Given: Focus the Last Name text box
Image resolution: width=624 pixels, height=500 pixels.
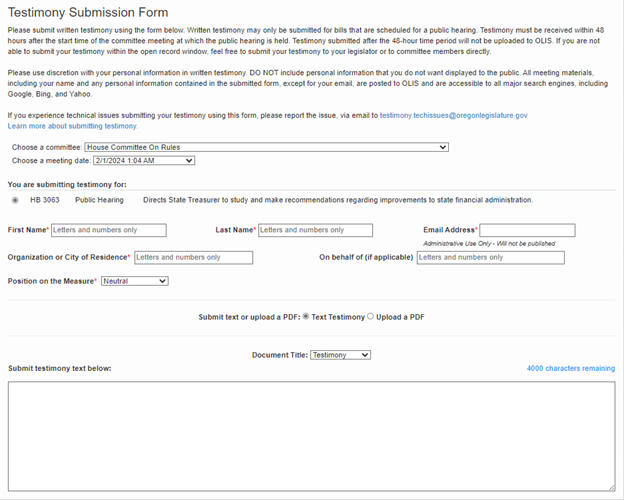Looking at the screenshot, I should click(x=315, y=230).
